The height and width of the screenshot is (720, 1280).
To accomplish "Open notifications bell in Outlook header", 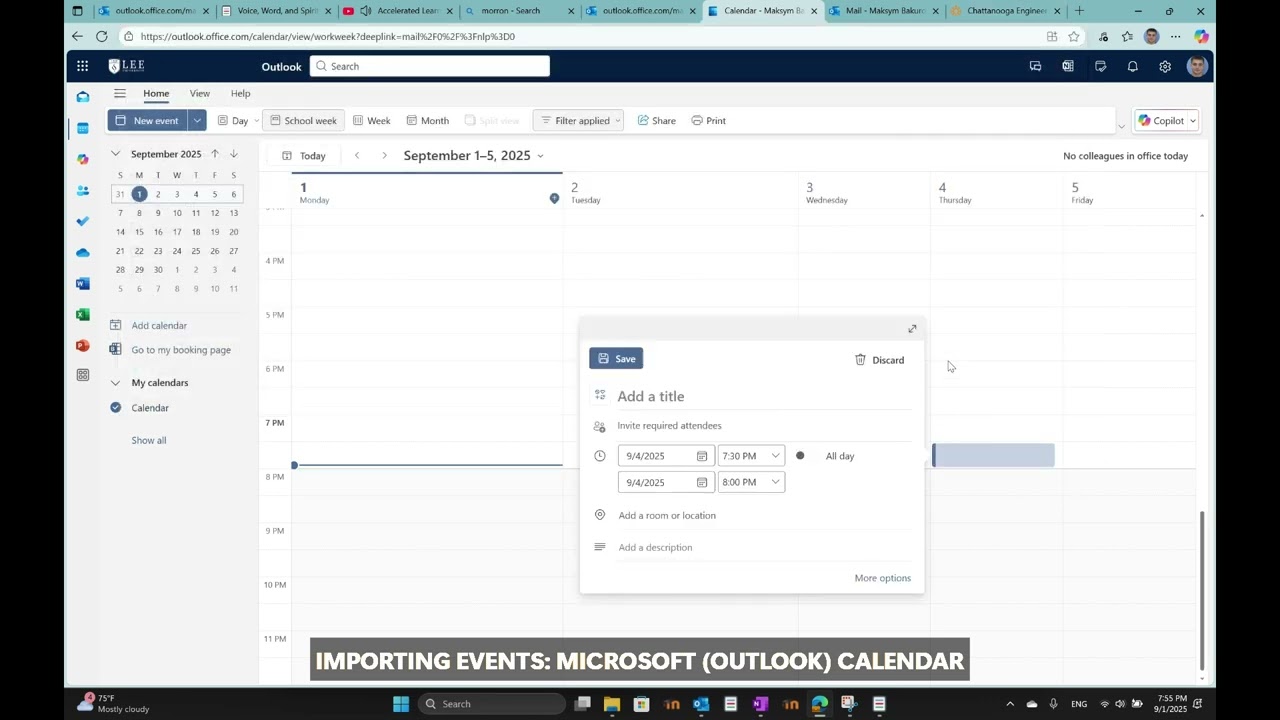I will point(1133,66).
